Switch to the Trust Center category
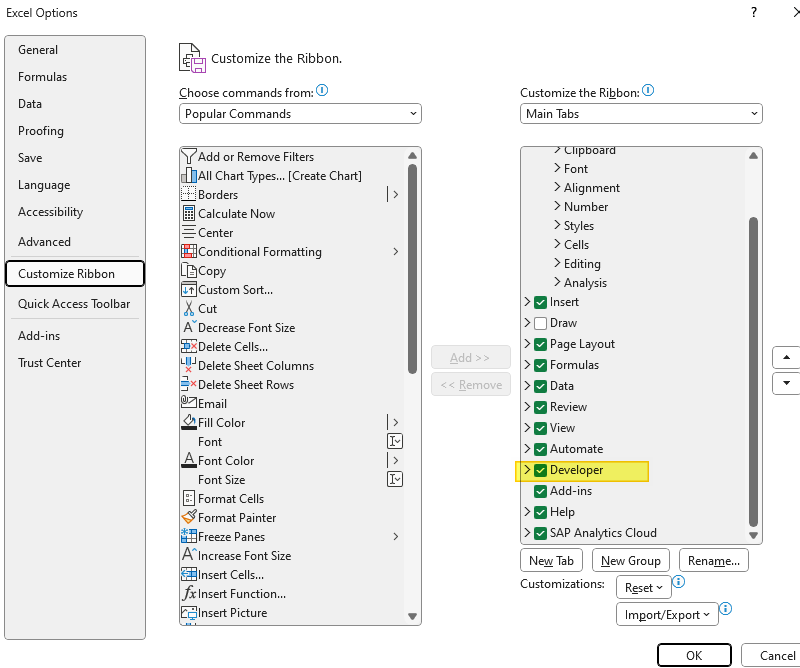 50,363
